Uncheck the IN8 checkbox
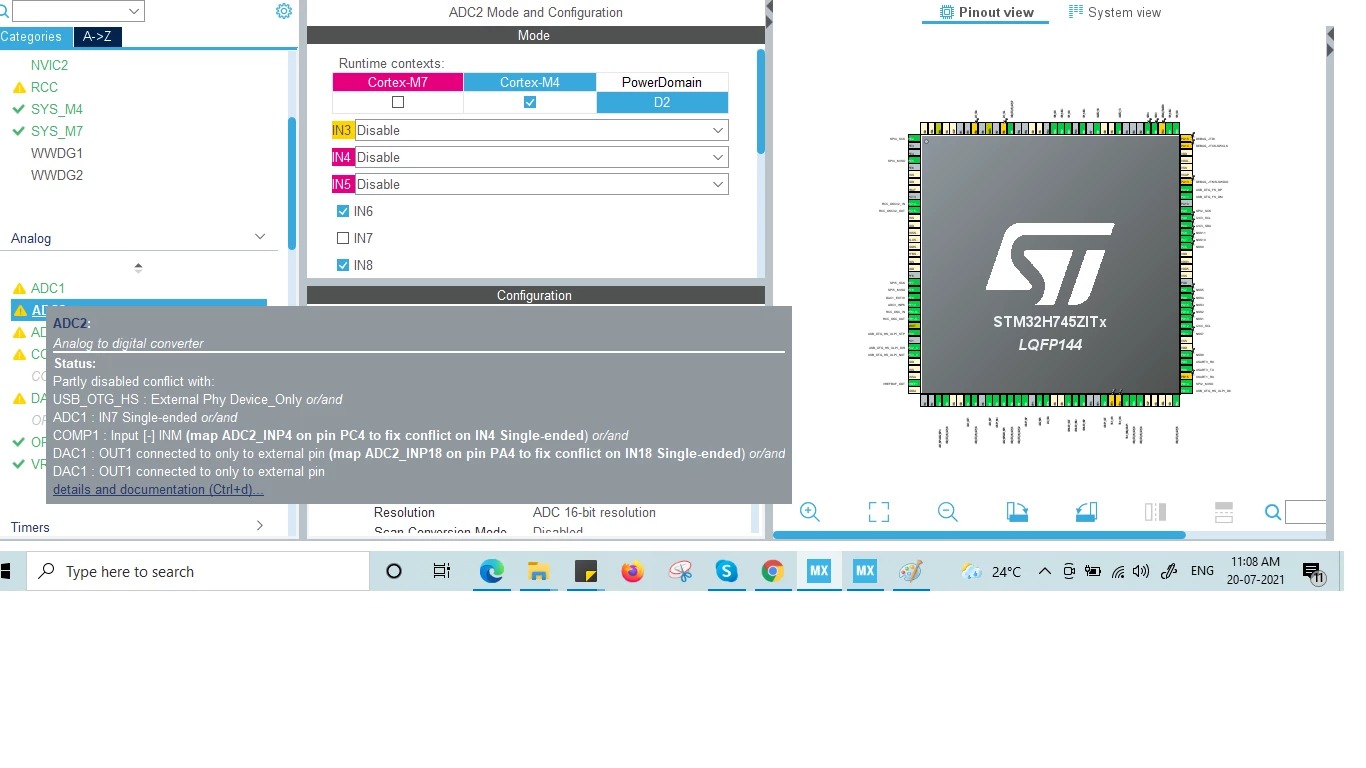1366x768 pixels. (x=343, y=265)
